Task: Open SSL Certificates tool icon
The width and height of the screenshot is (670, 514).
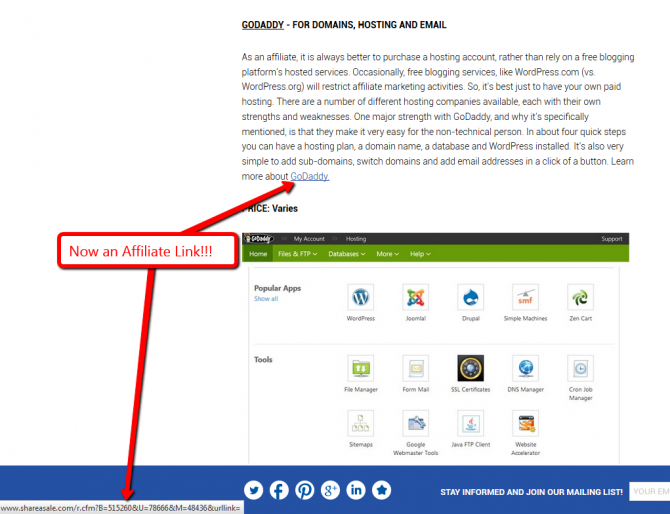Action: coord(470,368)
